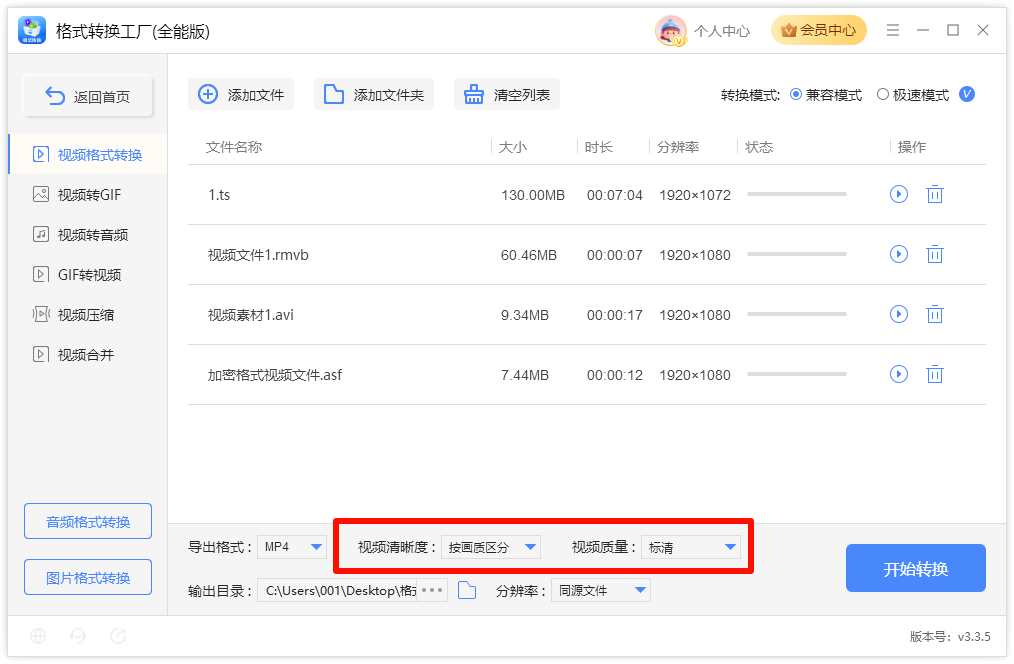Open 音频格式转换 button
Screen dimensions: 1014x664
pos(88,521)
